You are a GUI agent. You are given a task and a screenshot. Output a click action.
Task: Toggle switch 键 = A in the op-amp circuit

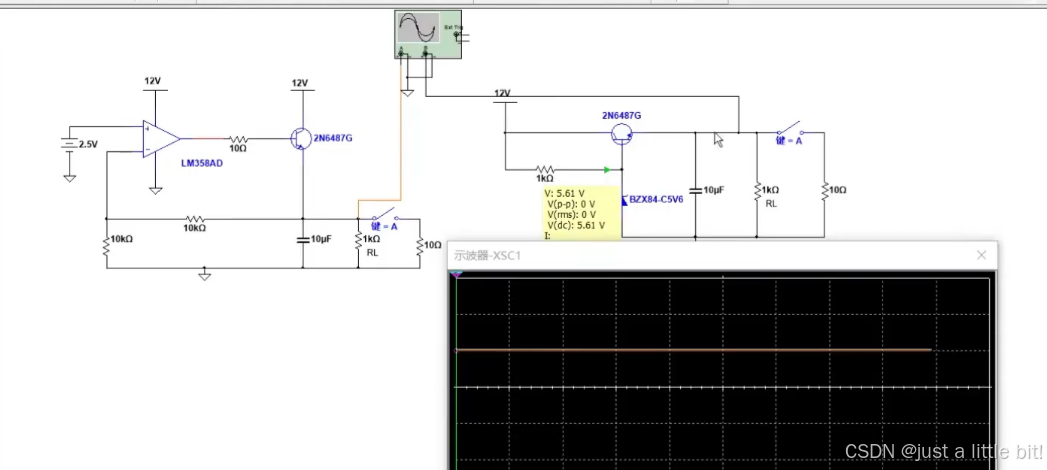click(383, 216)
